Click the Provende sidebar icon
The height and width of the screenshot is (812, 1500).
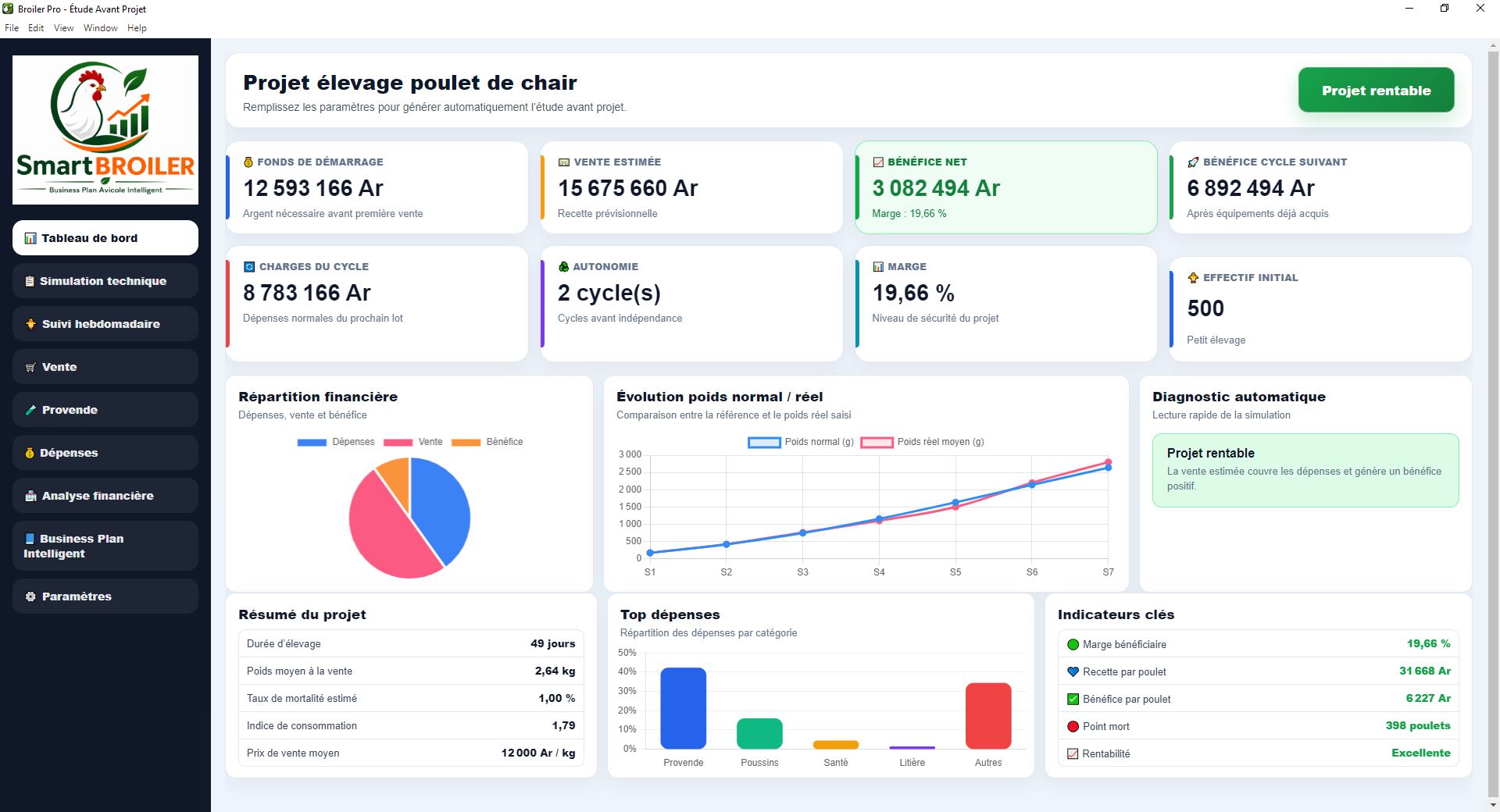pyautogui.click(x=30, y=410)
